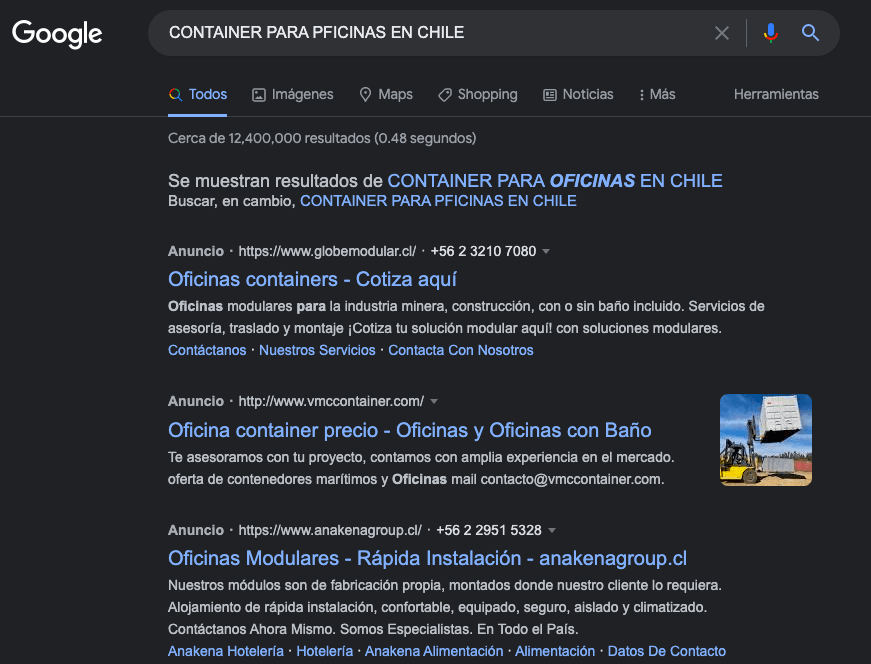Open the Anakena Hotelería sitelink
871x664 pixels.
pos(226,651)
